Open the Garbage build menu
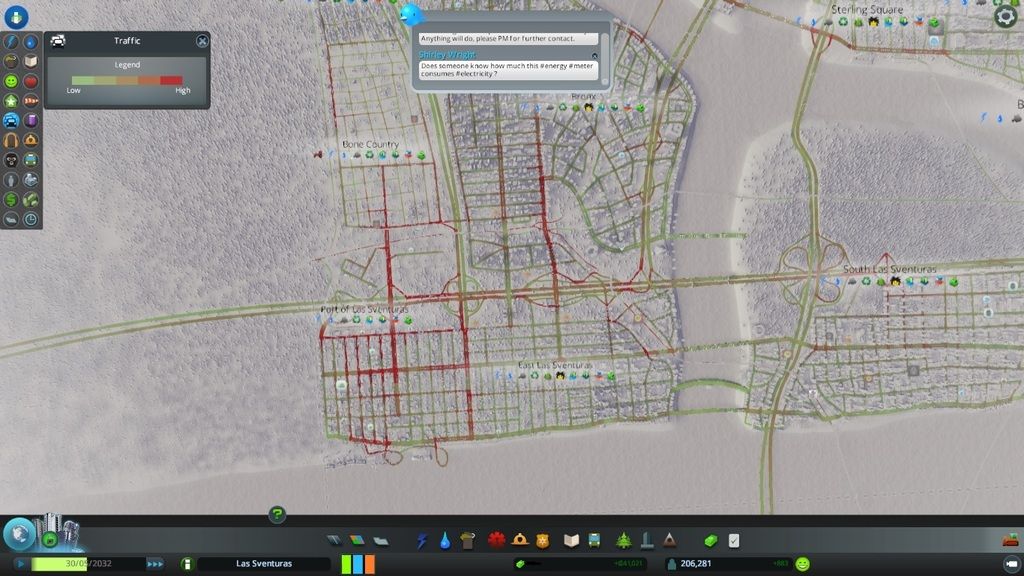 tap(468, 541)
